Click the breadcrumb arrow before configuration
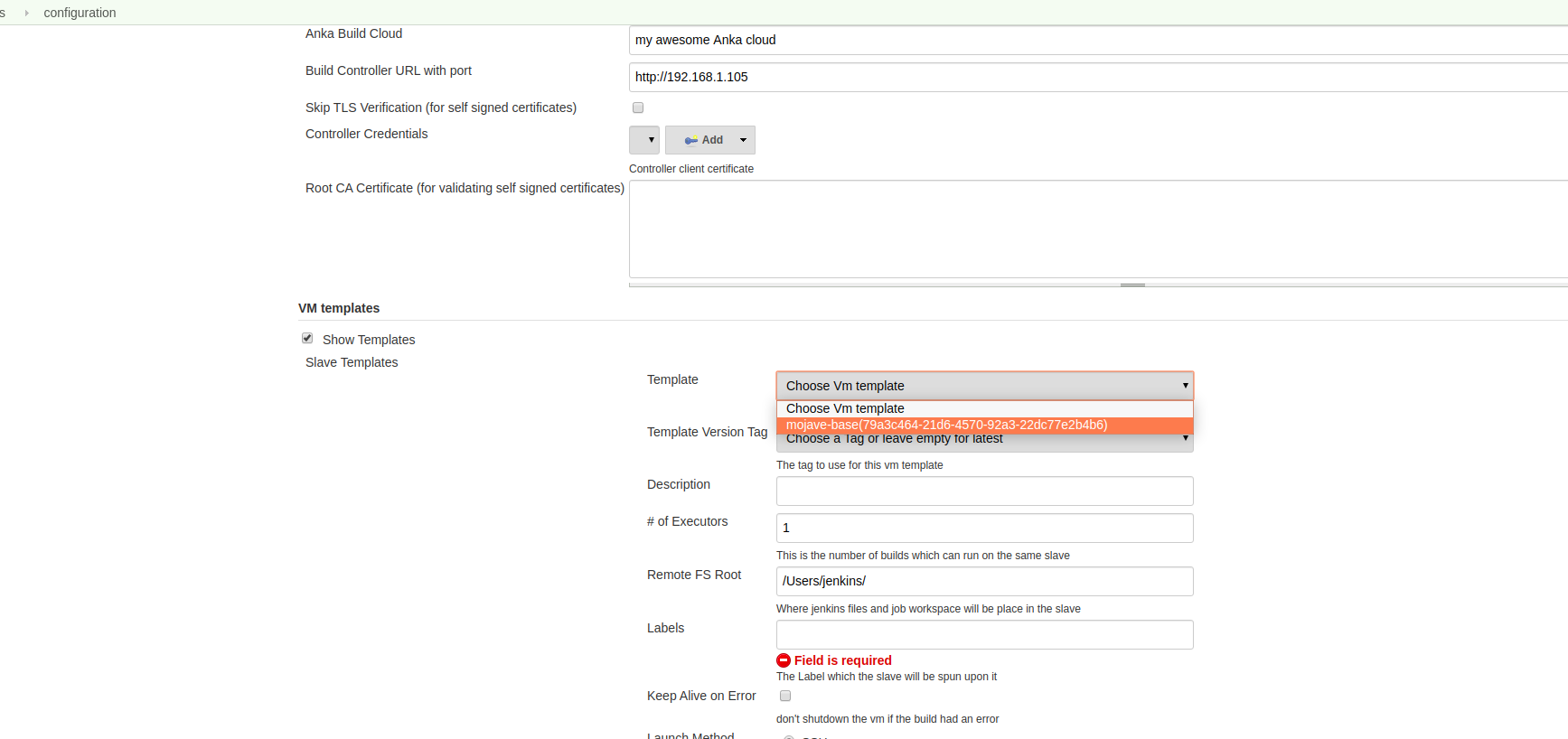Viewport: 1568px width, 739px height. [27, 13]
